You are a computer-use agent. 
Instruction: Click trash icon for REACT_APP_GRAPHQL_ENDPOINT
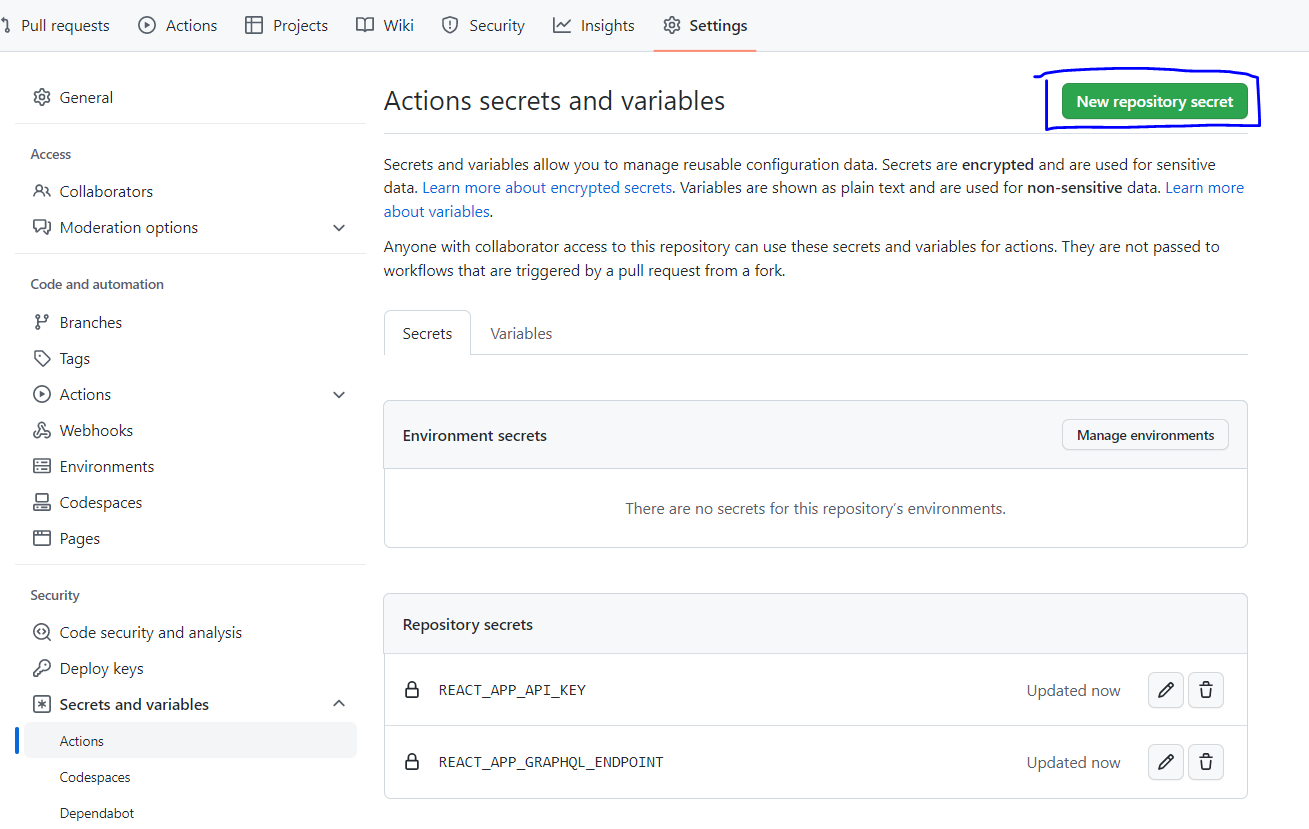pyautogui.click(x=1206, y=762)
